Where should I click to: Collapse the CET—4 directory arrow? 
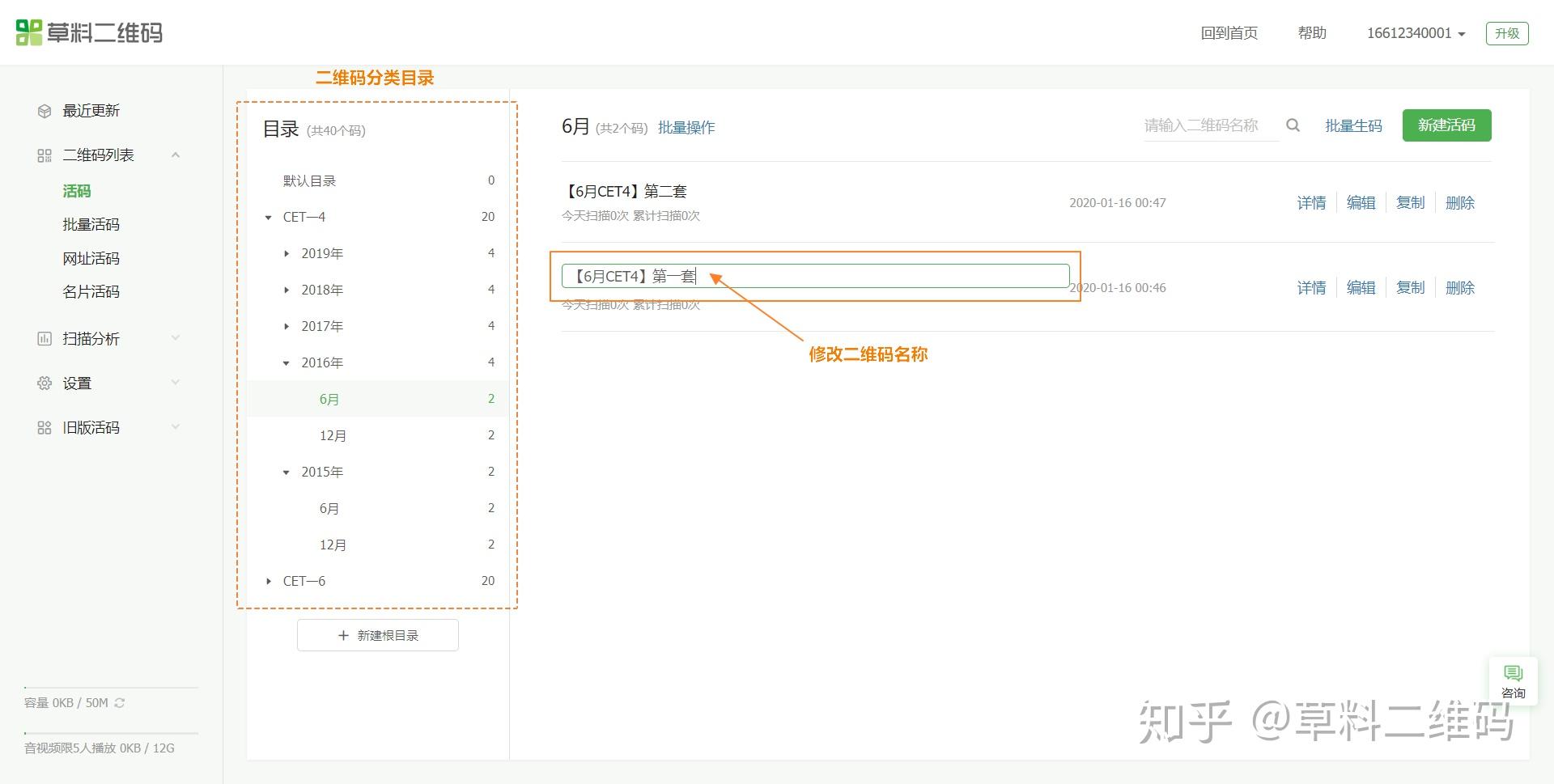tap(269, 218)
